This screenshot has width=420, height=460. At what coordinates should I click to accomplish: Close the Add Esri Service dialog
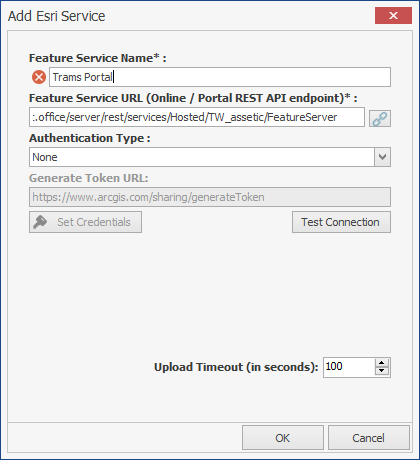[x=393, y=16]
